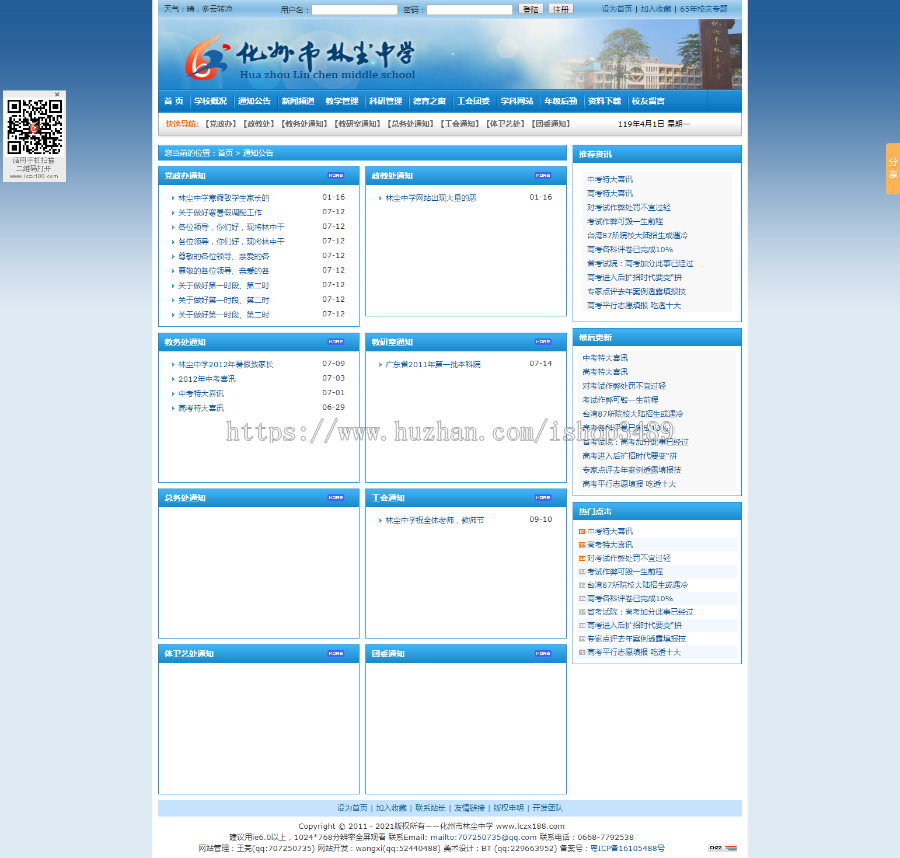Click MORE icon in 工会通知 panel
Viewport: 900px width, 858px height.
point(543,498)
